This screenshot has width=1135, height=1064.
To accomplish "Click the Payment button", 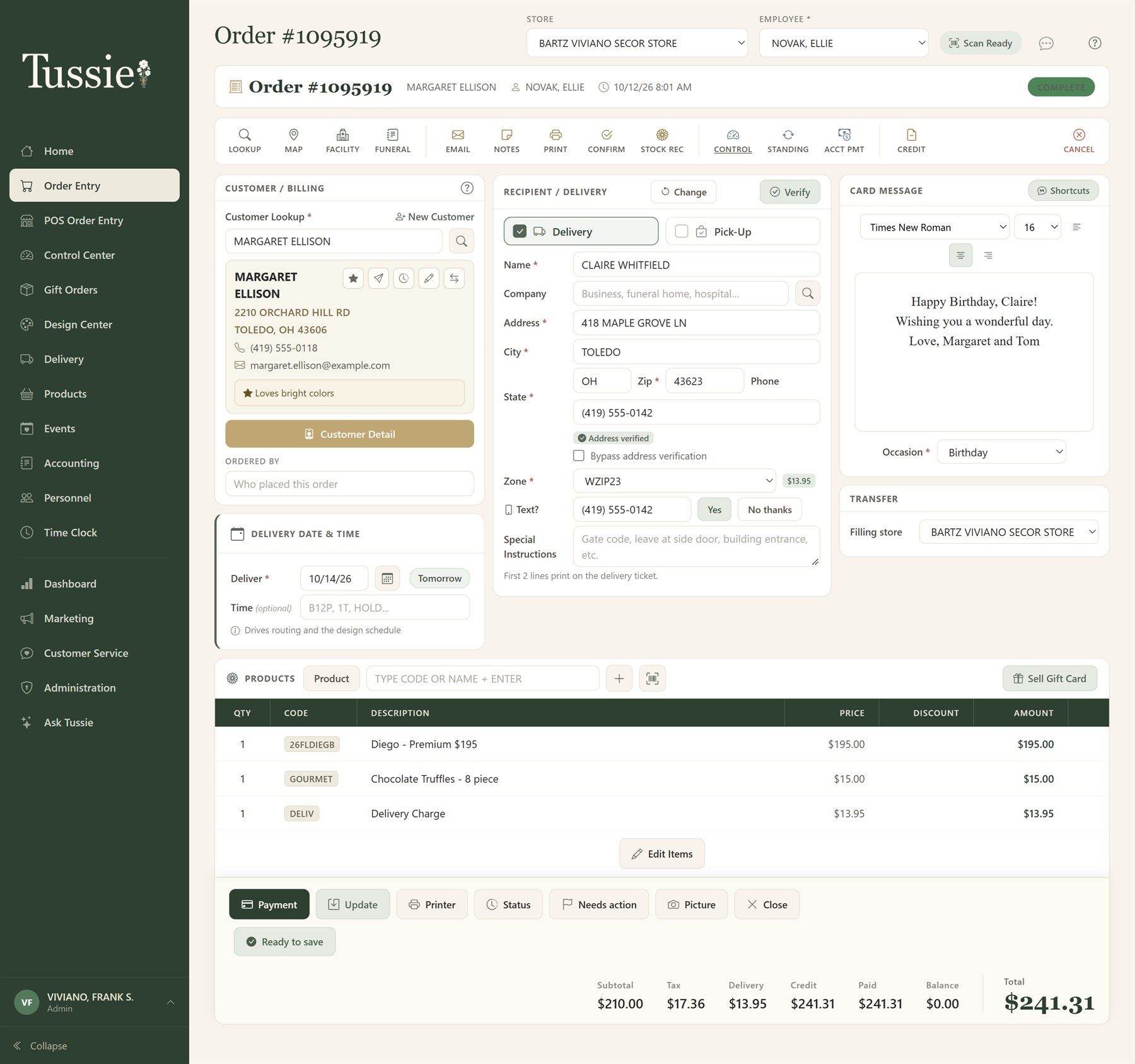I will (269, 905).
